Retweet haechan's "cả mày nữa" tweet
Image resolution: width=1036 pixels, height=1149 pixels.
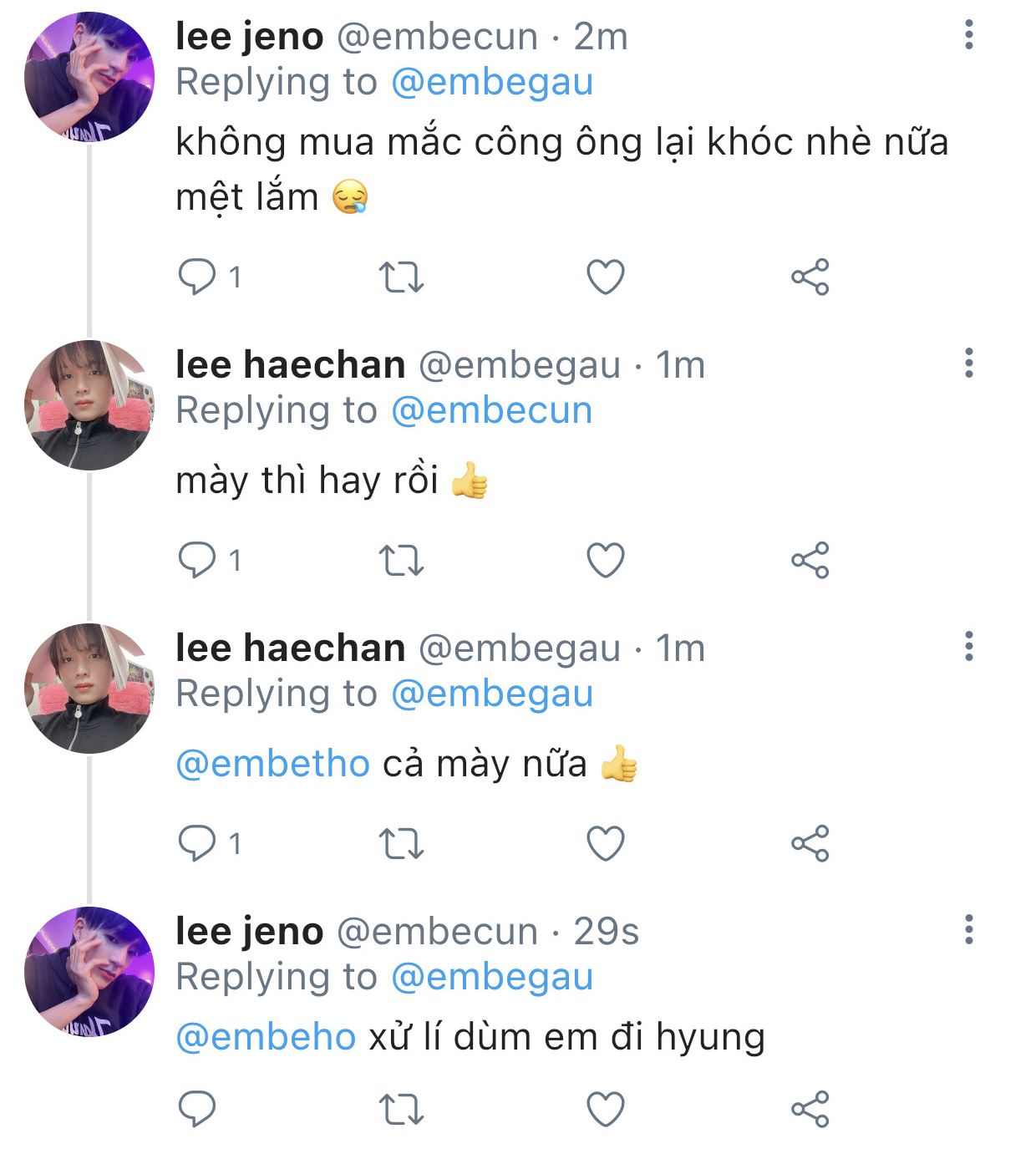coord(402,844)
